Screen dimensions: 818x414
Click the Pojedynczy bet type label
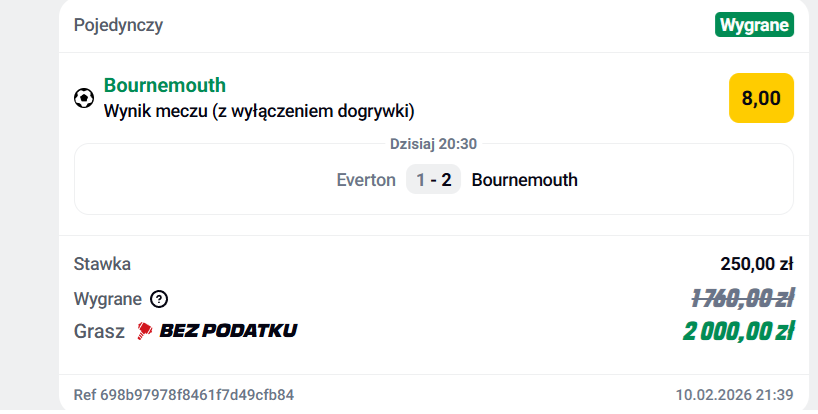pos(118,25)
